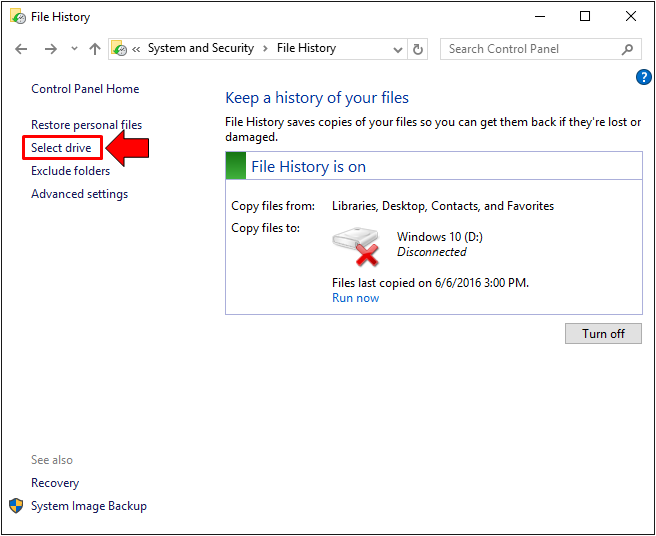Open recent locations dropdown arrow
656x536 pixels.
coord(74,49)
